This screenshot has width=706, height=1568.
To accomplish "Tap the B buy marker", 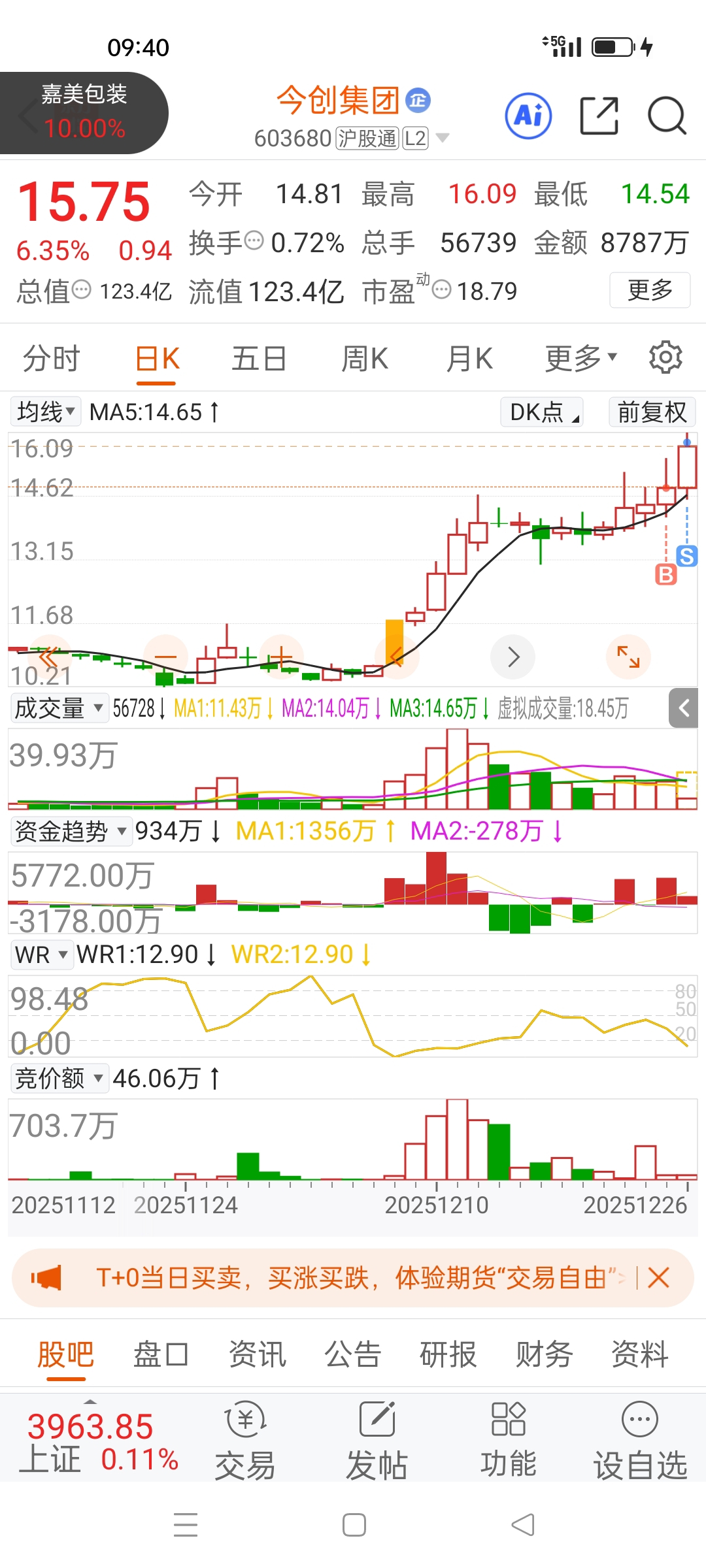I will point(665,574).
